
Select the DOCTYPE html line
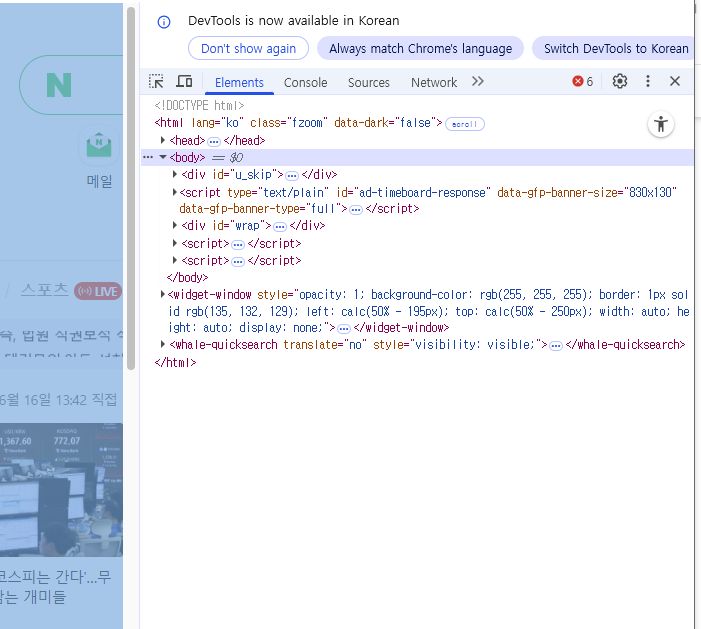199,106
